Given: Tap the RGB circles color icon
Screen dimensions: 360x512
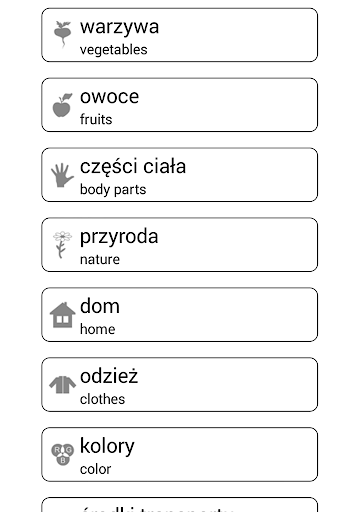Looking at the screenshot, I should pos(62,454).
